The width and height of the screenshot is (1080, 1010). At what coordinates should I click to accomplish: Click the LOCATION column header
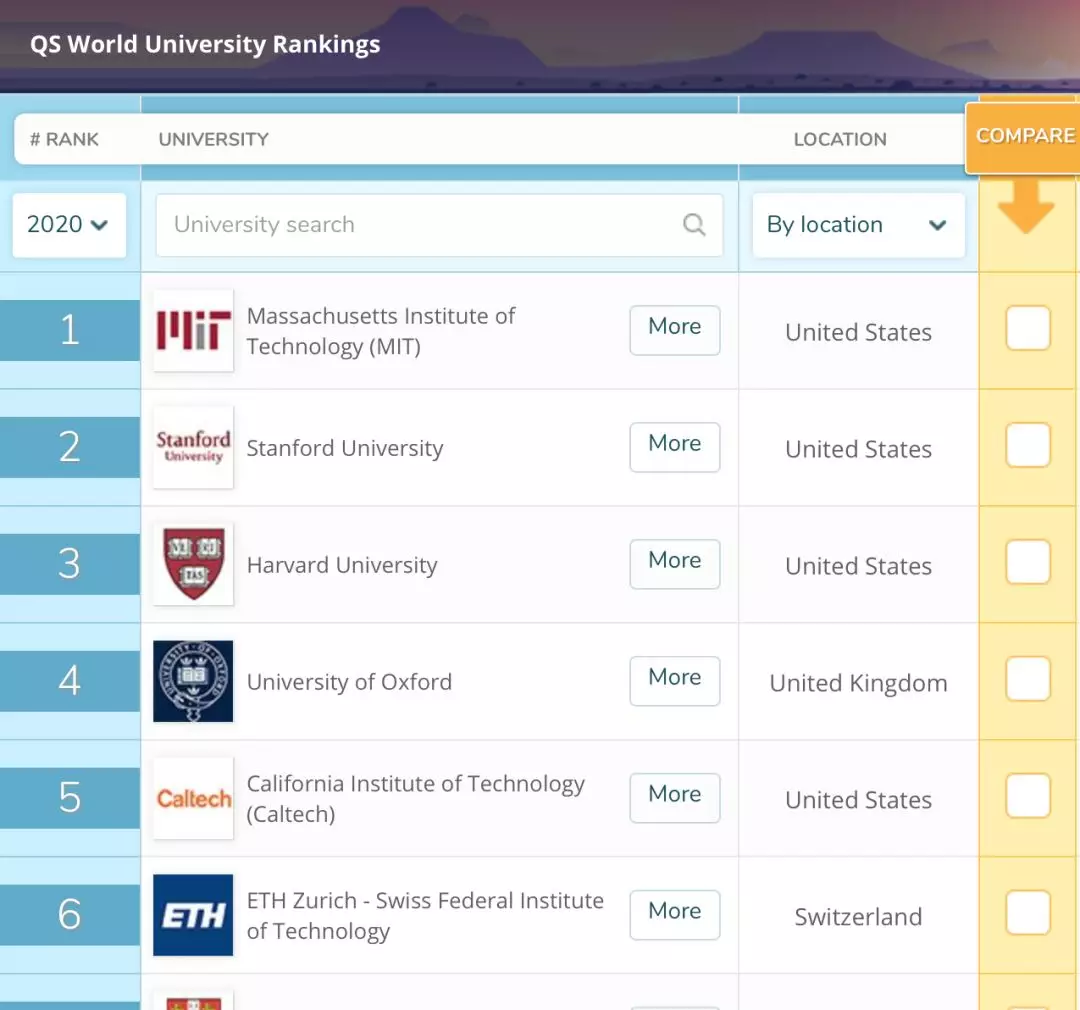[840, 139]
